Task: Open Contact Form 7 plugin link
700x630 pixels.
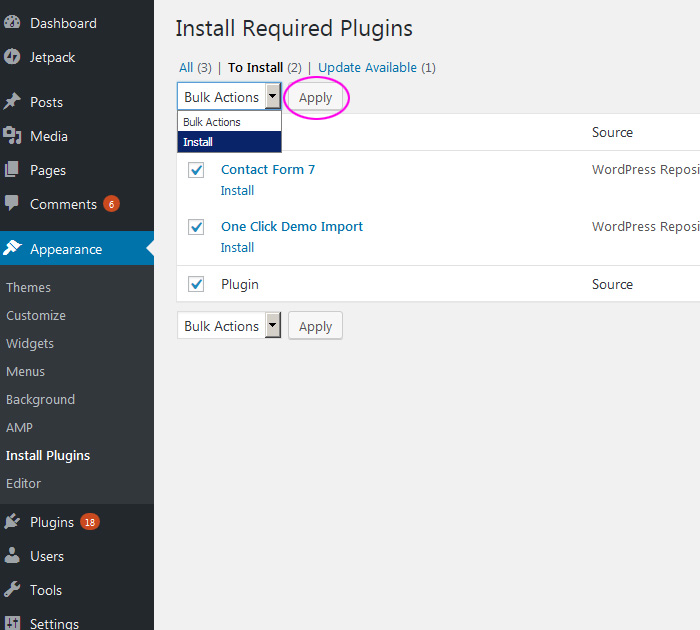Action: coord(268,170)
